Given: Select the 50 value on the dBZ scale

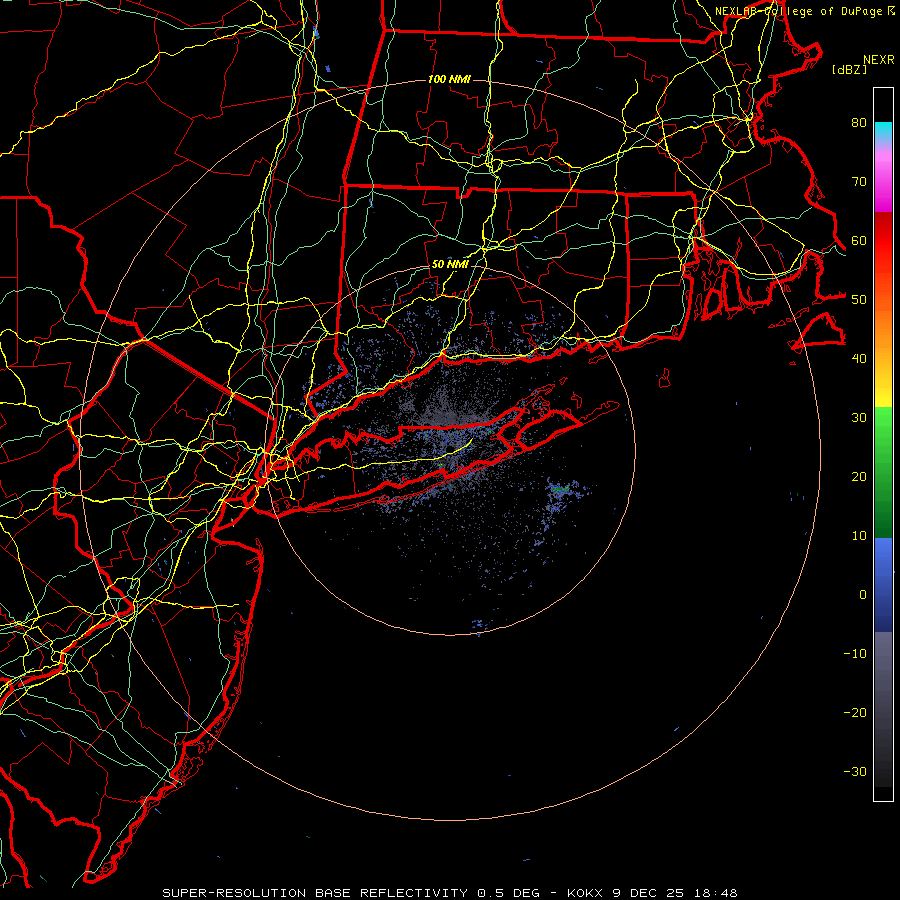Looking at the screenshot, I should pyautogui.click(x=859, y=300).
